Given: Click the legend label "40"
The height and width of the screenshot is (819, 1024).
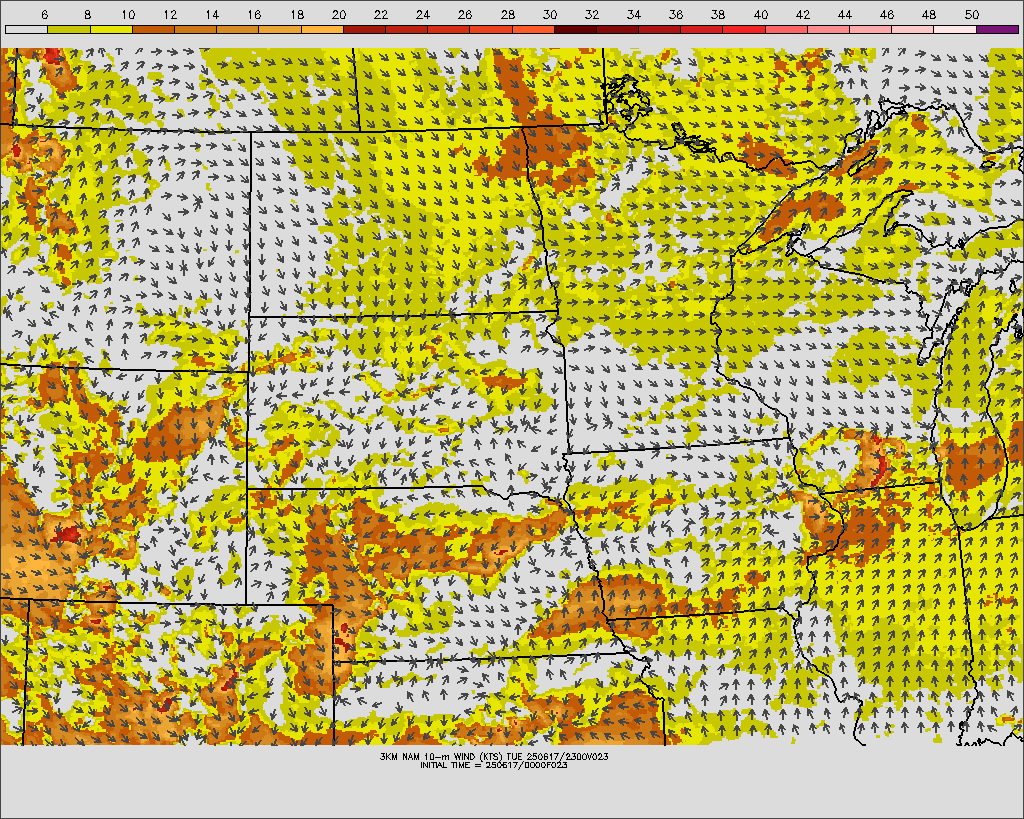Looking at the screenshot, I should [x=761, y=14].
